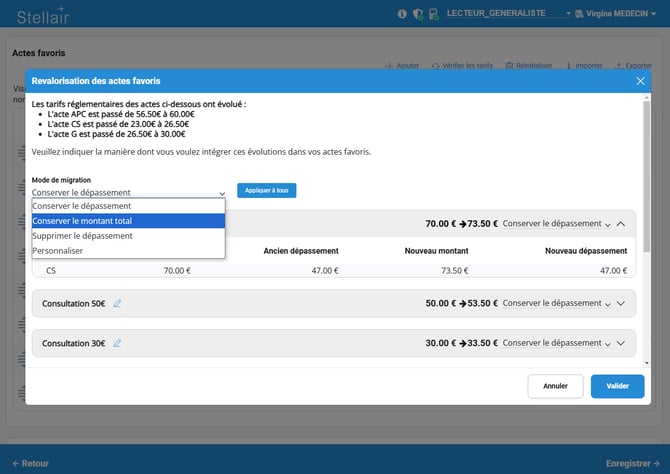Click the 'Appliquer à tous' button

(266, 190)
